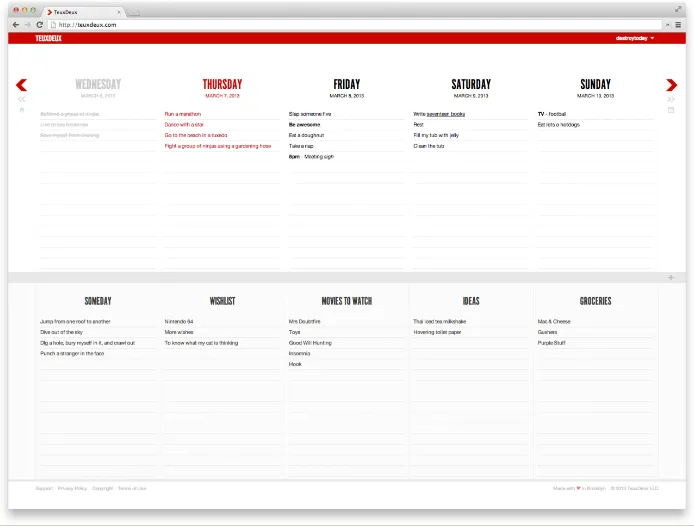
Task: Click the Saturday column heading
Action: (471, 84)
